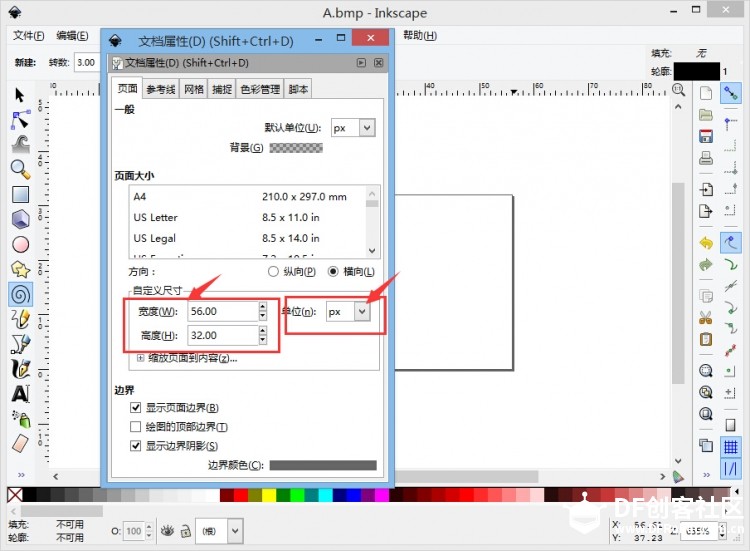Activate the zoom magnifier tool
This screenshot has width=750, height=551.
click(x=20, y=169)
